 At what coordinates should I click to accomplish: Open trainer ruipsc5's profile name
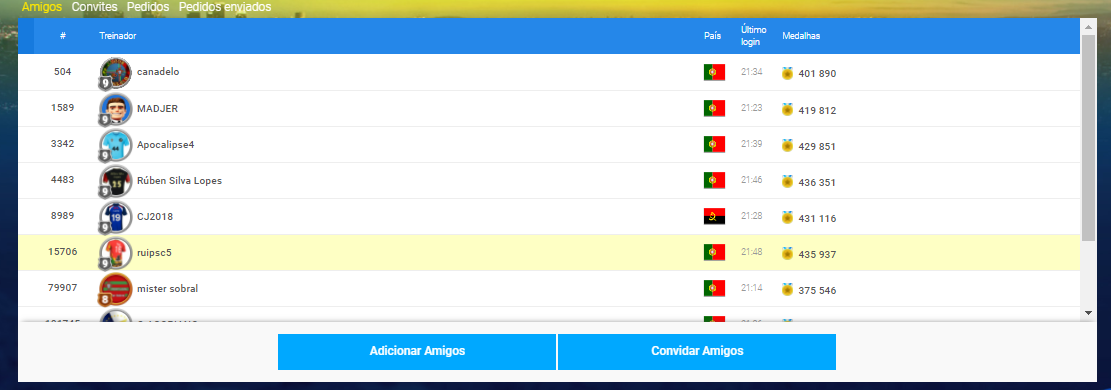154,252
